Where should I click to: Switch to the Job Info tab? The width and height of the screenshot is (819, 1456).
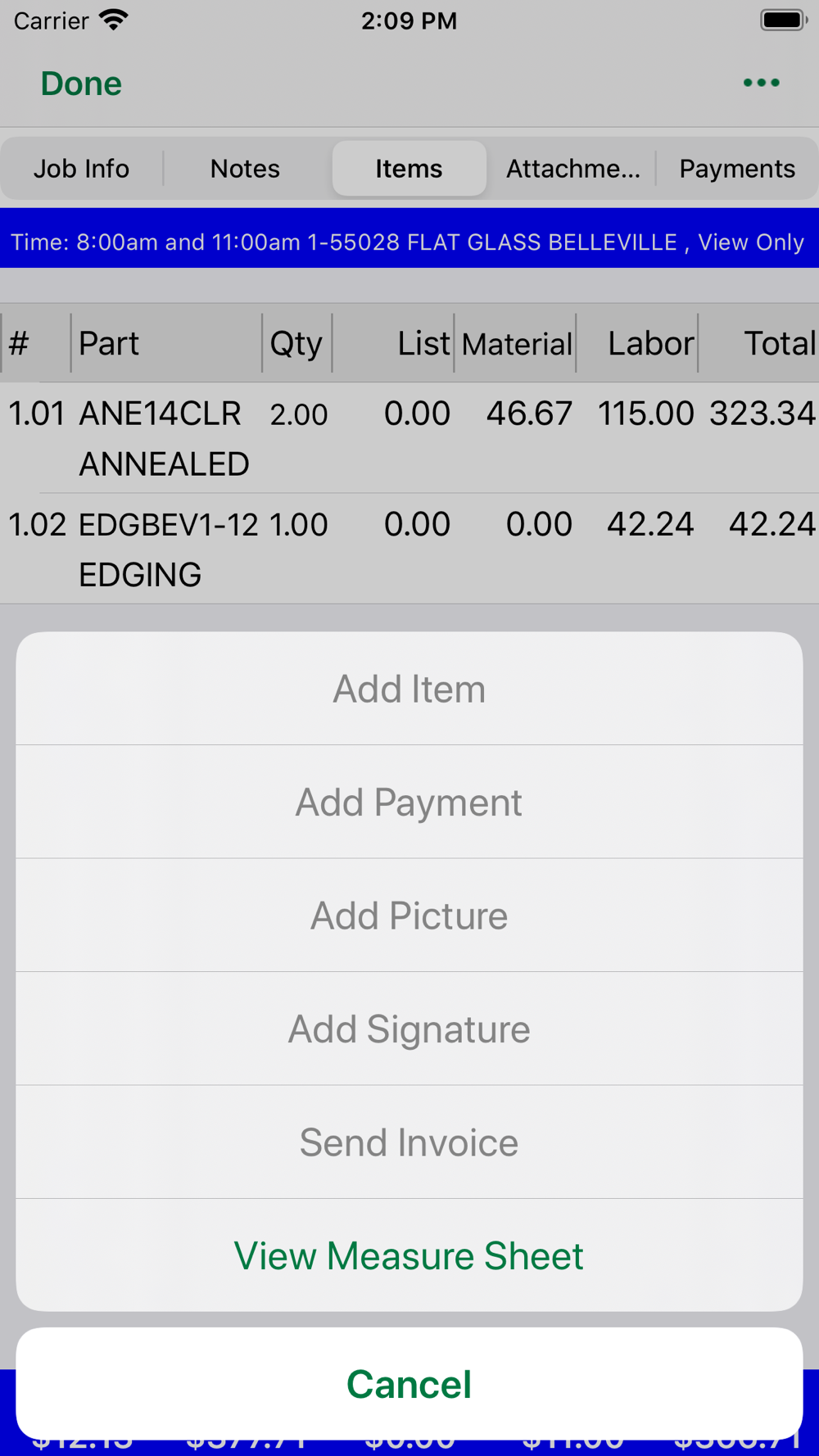[x=81, y=169]
